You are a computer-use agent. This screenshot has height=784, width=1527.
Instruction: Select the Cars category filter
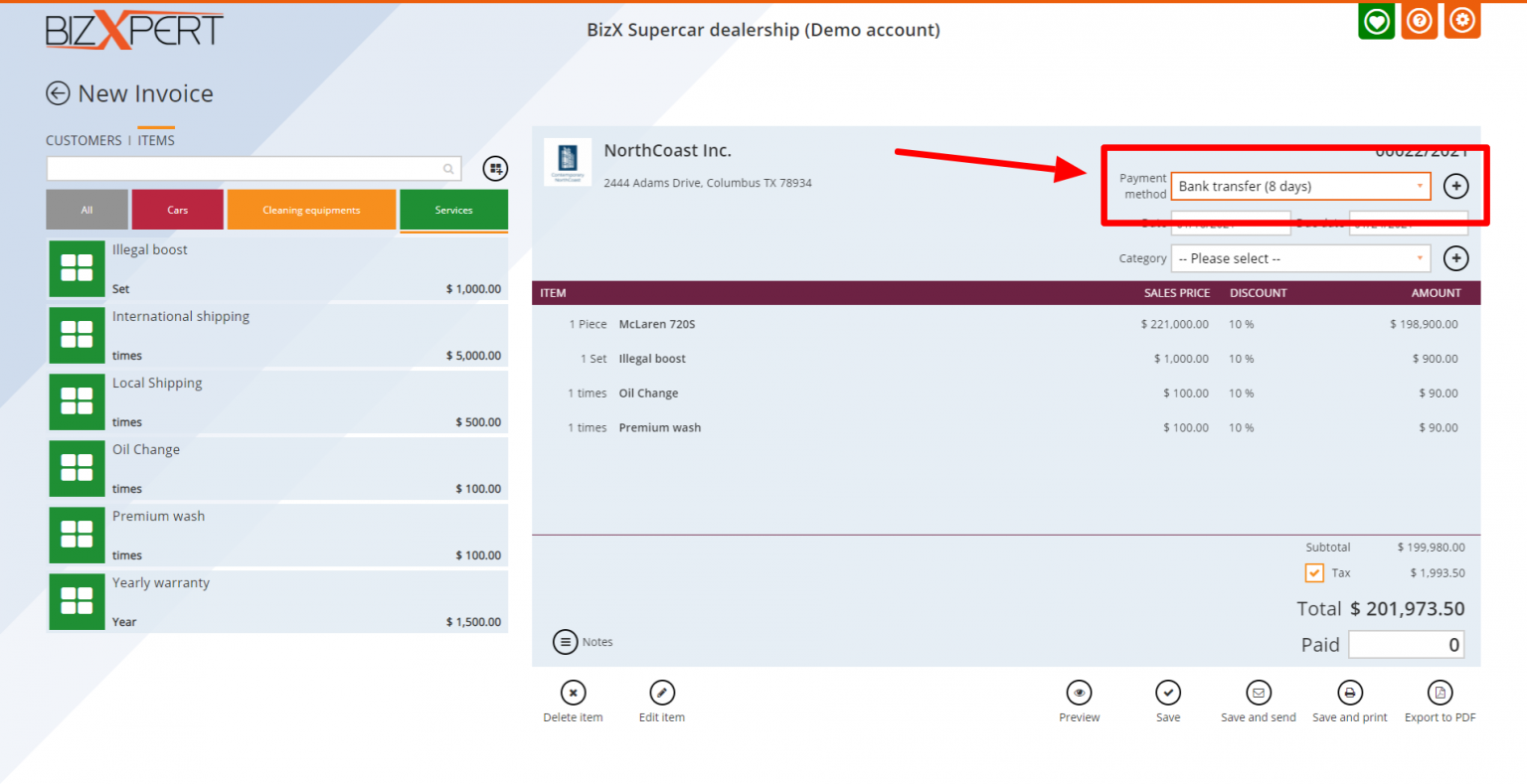click(177, 210)
